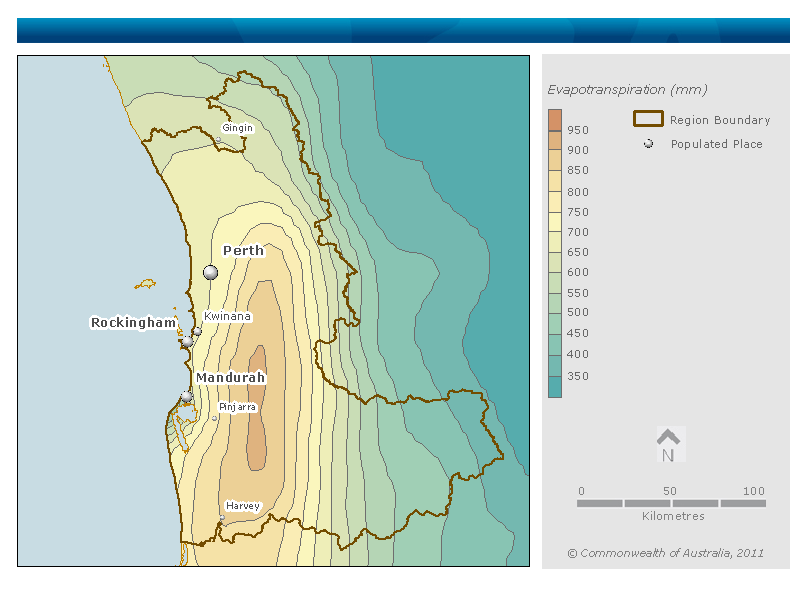Click the small island west of Perth

pyautogui.click(x=145, y=284)
